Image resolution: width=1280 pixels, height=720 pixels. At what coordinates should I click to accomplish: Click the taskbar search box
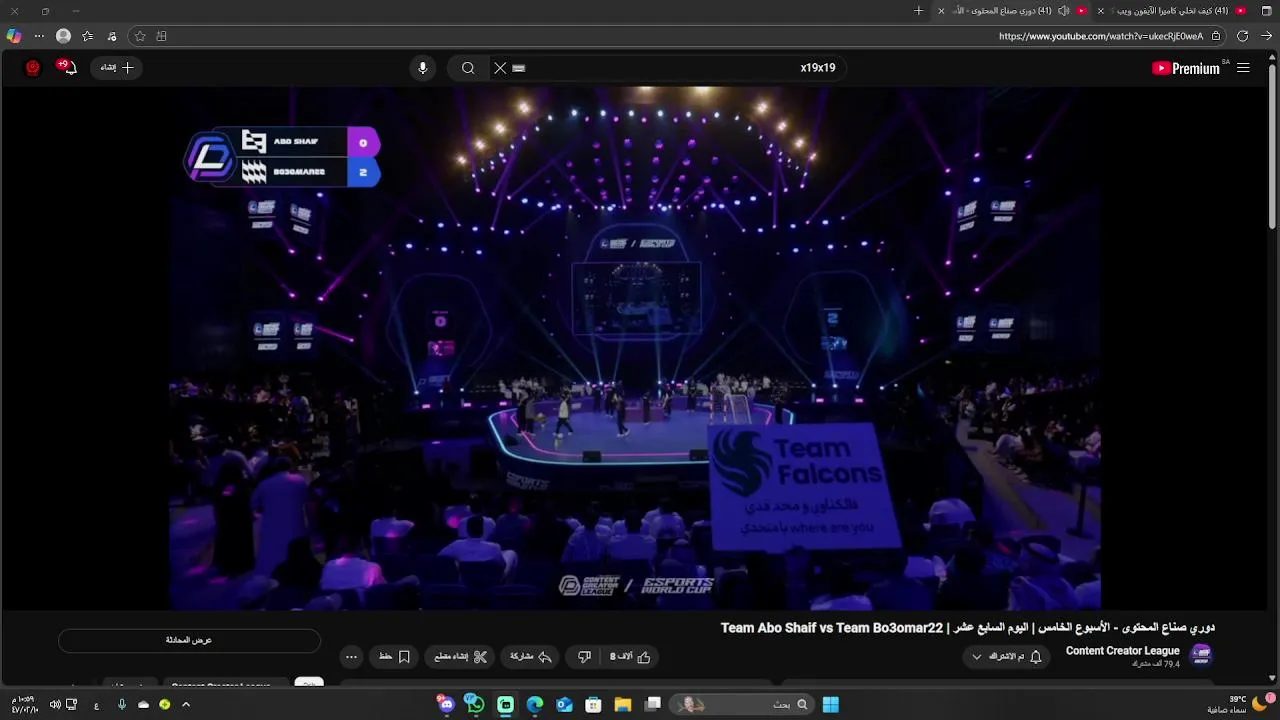[742, 705]
